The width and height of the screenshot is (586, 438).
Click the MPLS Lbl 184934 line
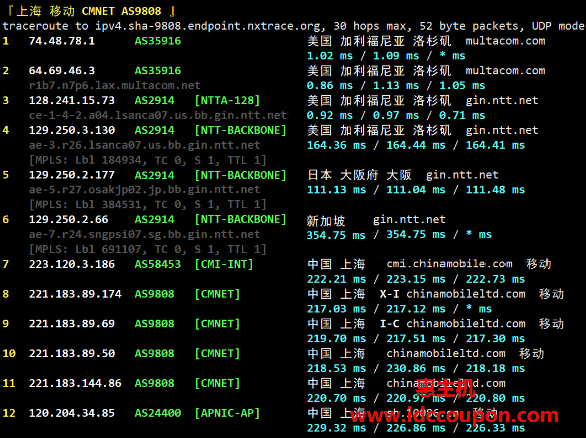(x=148, y=160)
